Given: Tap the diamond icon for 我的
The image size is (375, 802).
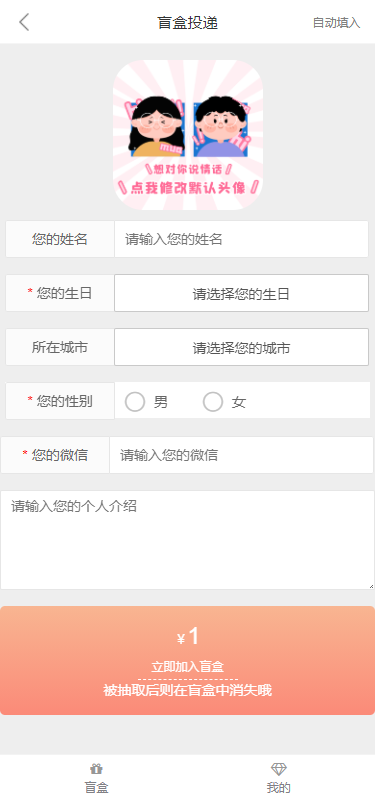Looking at the screenshot, I should click(279, 768).
